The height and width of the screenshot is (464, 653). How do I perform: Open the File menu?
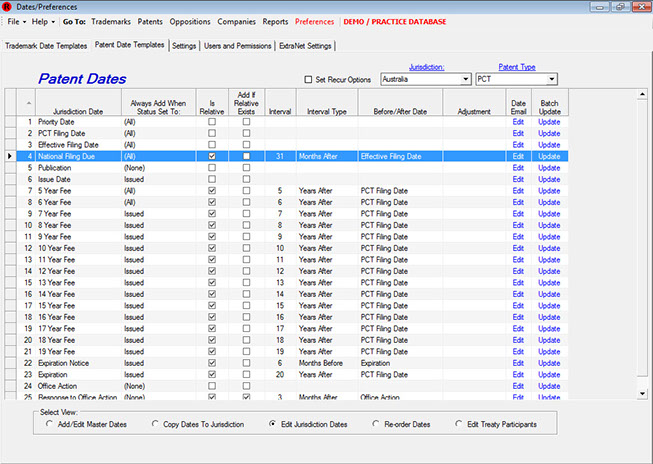coord(16,21)
